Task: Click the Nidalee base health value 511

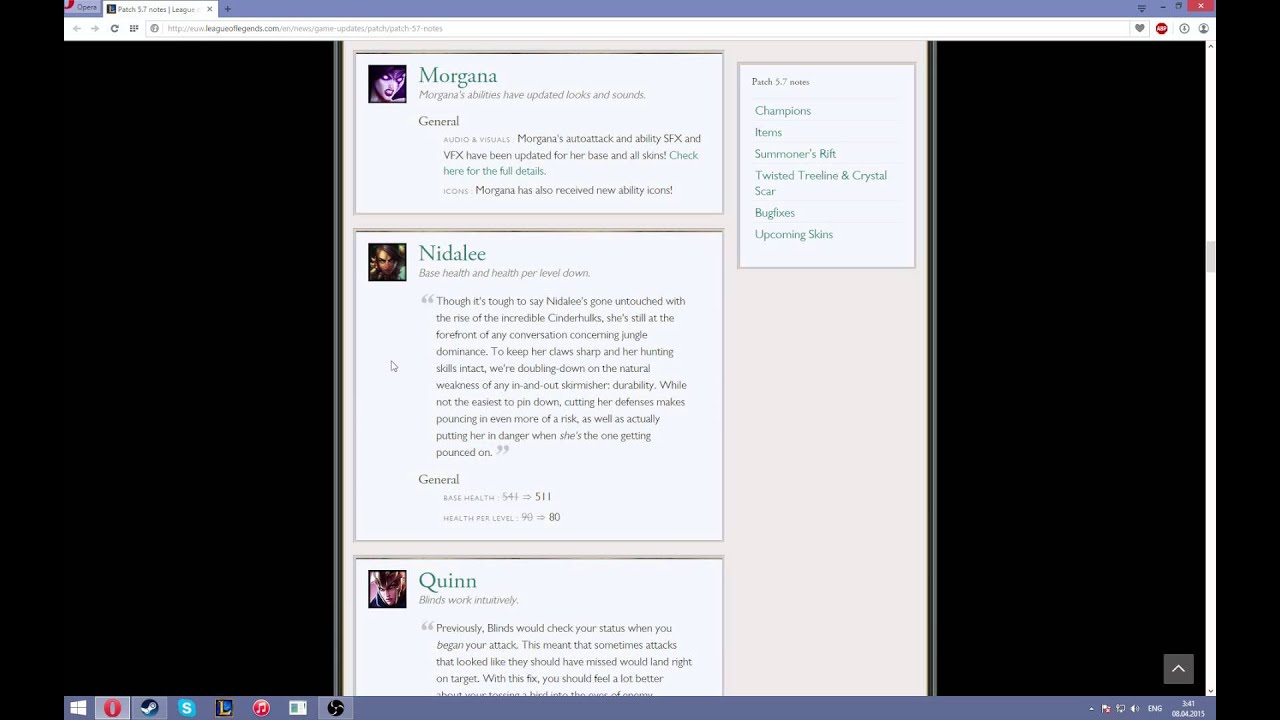Action: [x=543, y=497]
